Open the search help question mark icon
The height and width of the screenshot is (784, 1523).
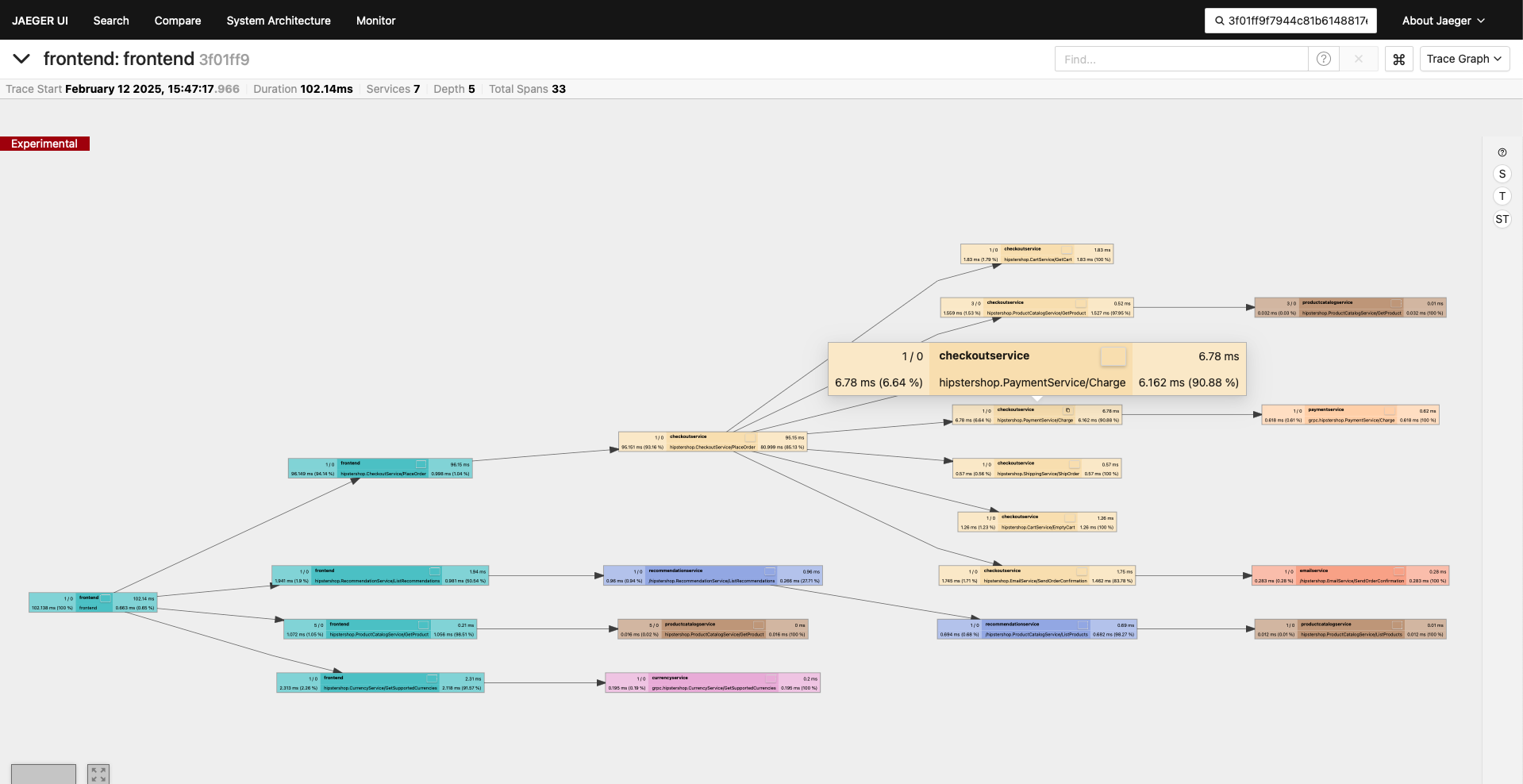coord(1324,59)
